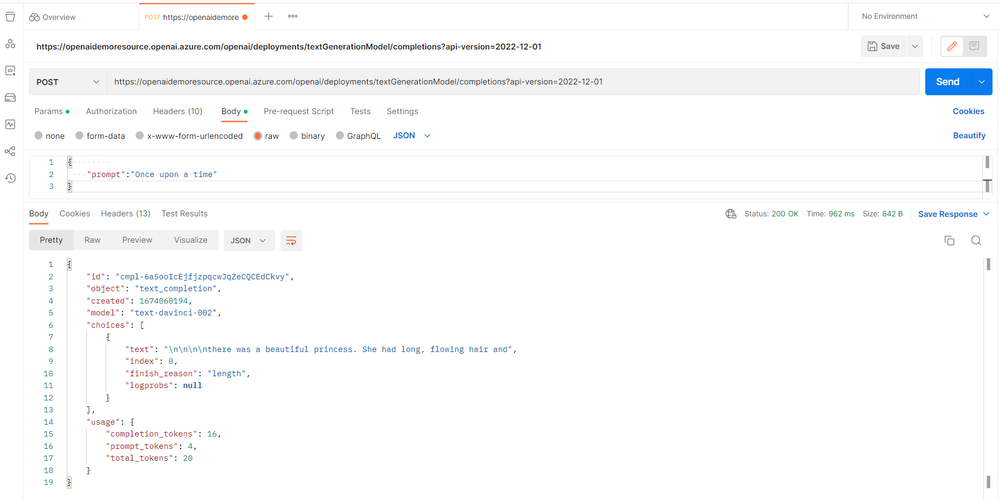Viewport: 999px width, 500px height.
Task: Open the Headers (10) request tab
Action: click(x=177, y=111)
